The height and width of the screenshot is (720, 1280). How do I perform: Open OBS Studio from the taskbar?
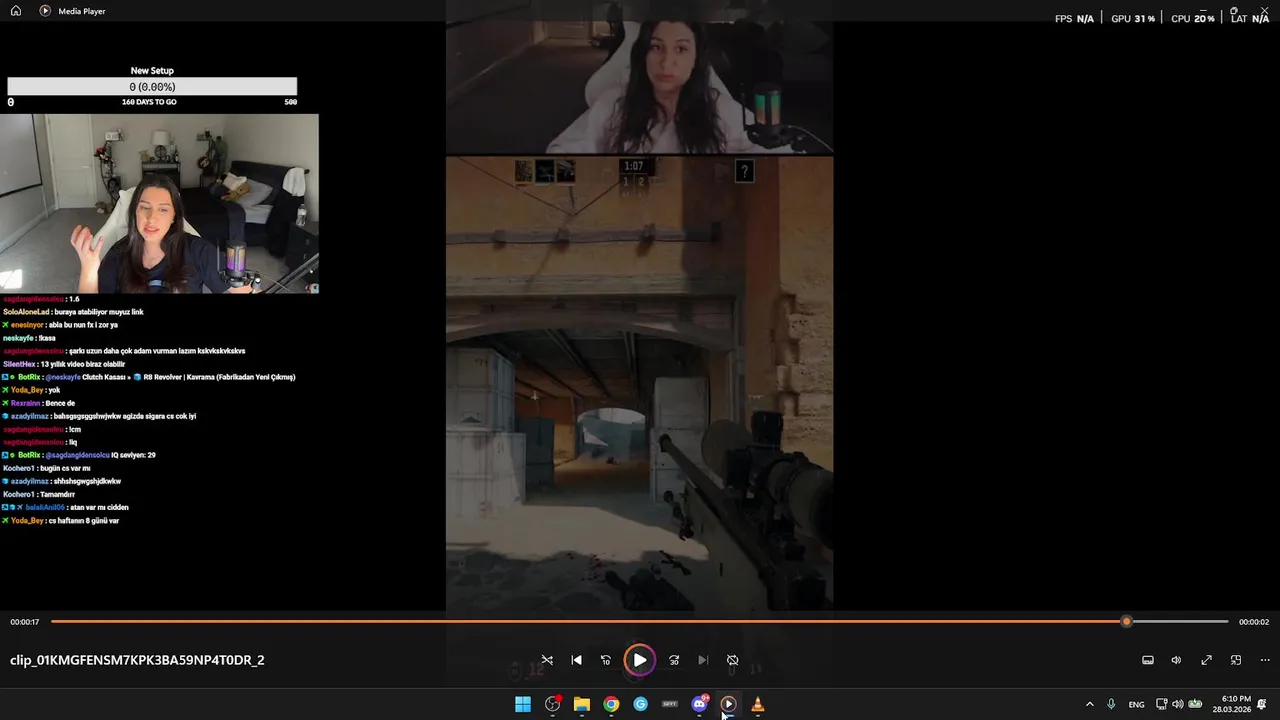pos(552,704)
